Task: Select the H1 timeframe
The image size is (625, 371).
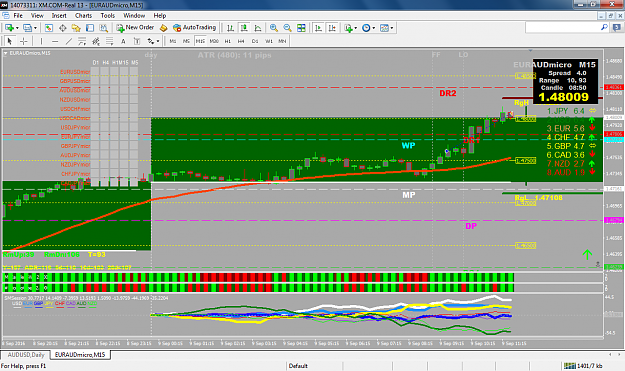Action: [228, 41]
